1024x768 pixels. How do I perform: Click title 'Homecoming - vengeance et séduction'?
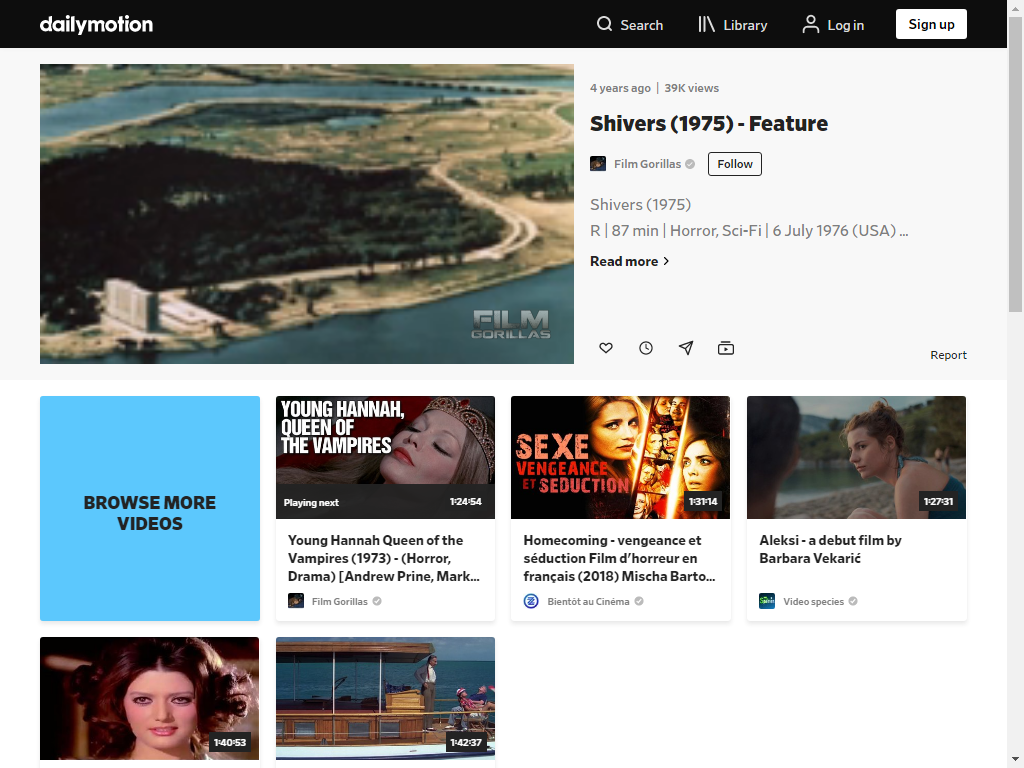(x=619, y=558)
